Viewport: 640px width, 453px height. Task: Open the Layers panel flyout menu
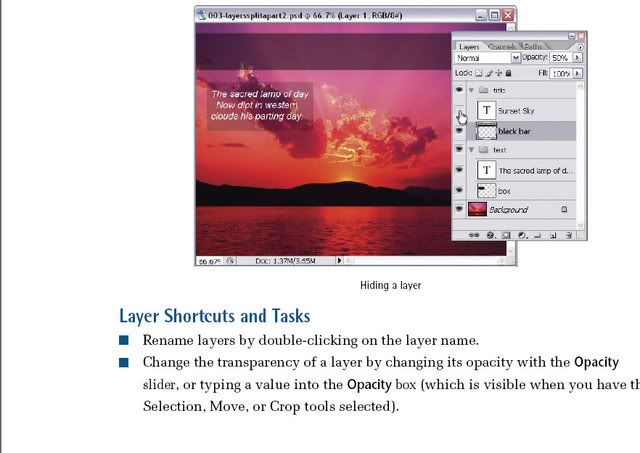tap(580, 47)
